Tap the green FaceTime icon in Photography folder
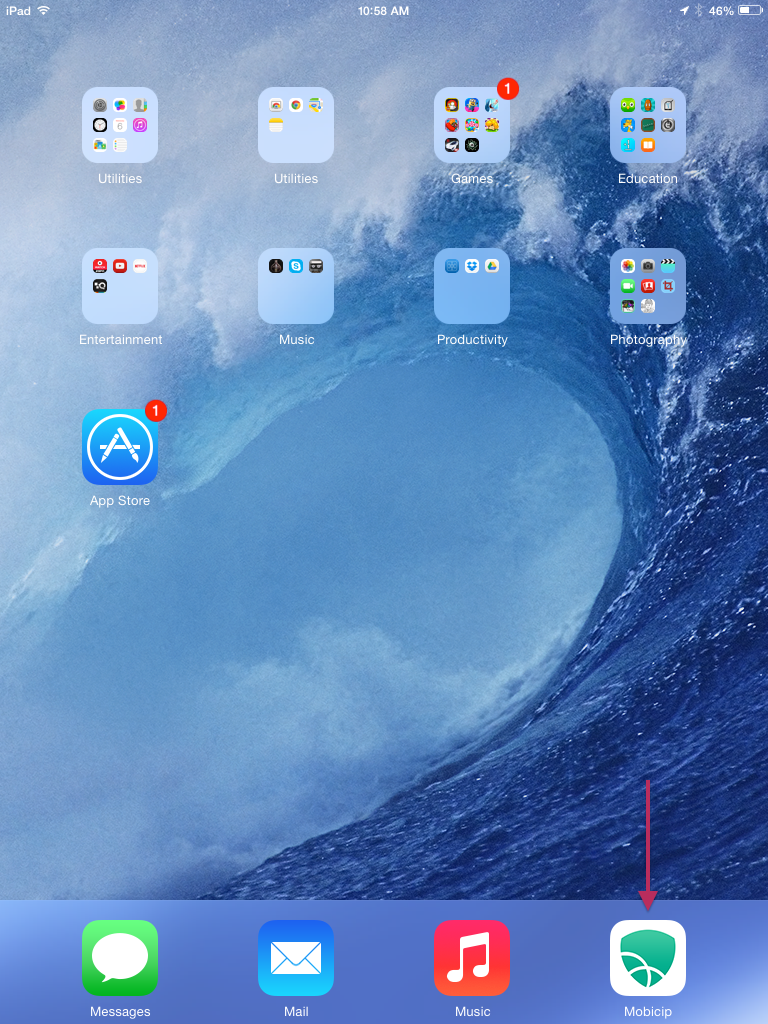This screenshot has width=768, height=1024. coord(628,286)
